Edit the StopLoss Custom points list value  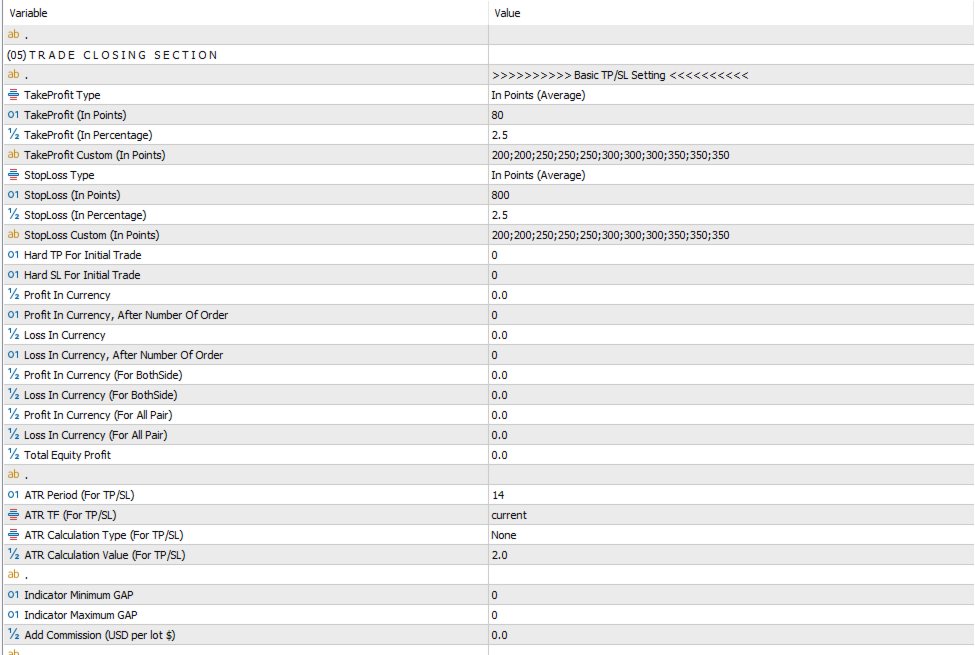click(730, 235)
